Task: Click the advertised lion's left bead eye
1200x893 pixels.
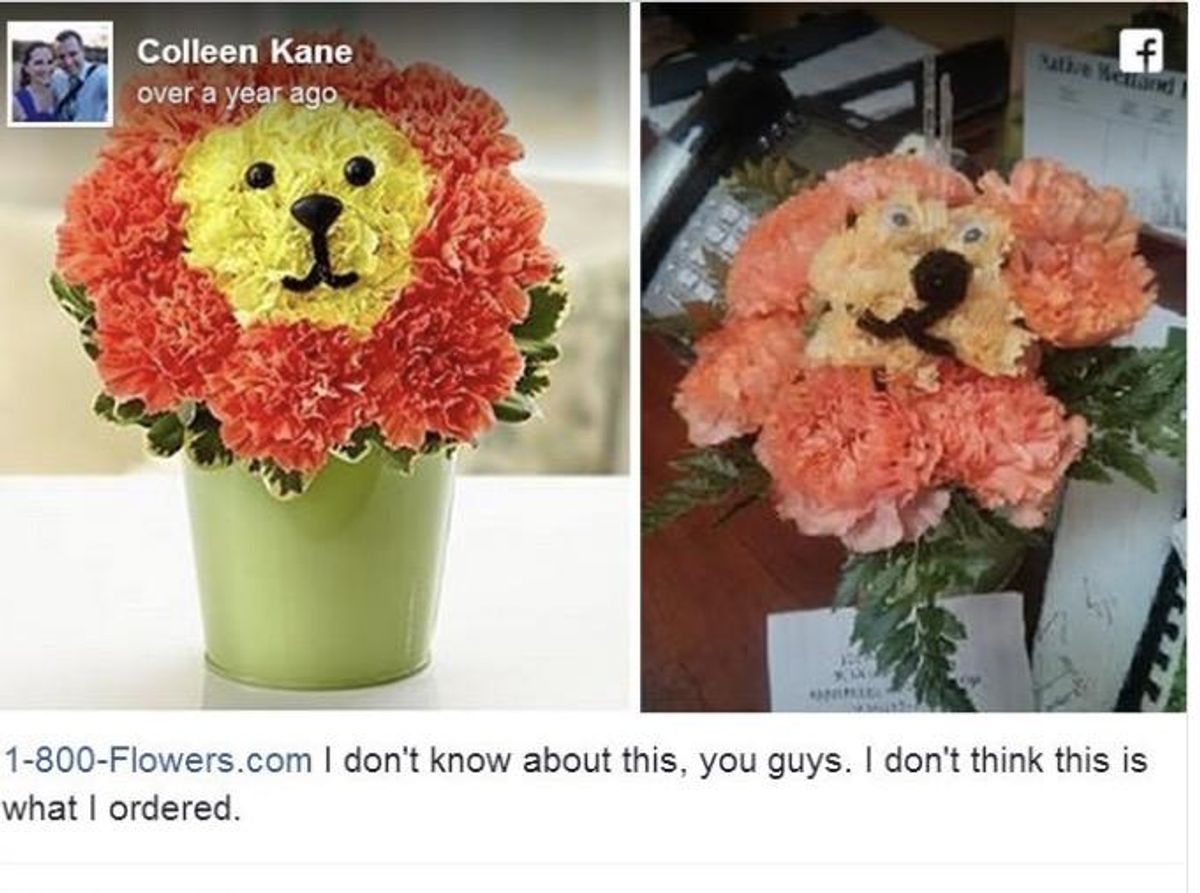Action: click(x=260, y=175)
